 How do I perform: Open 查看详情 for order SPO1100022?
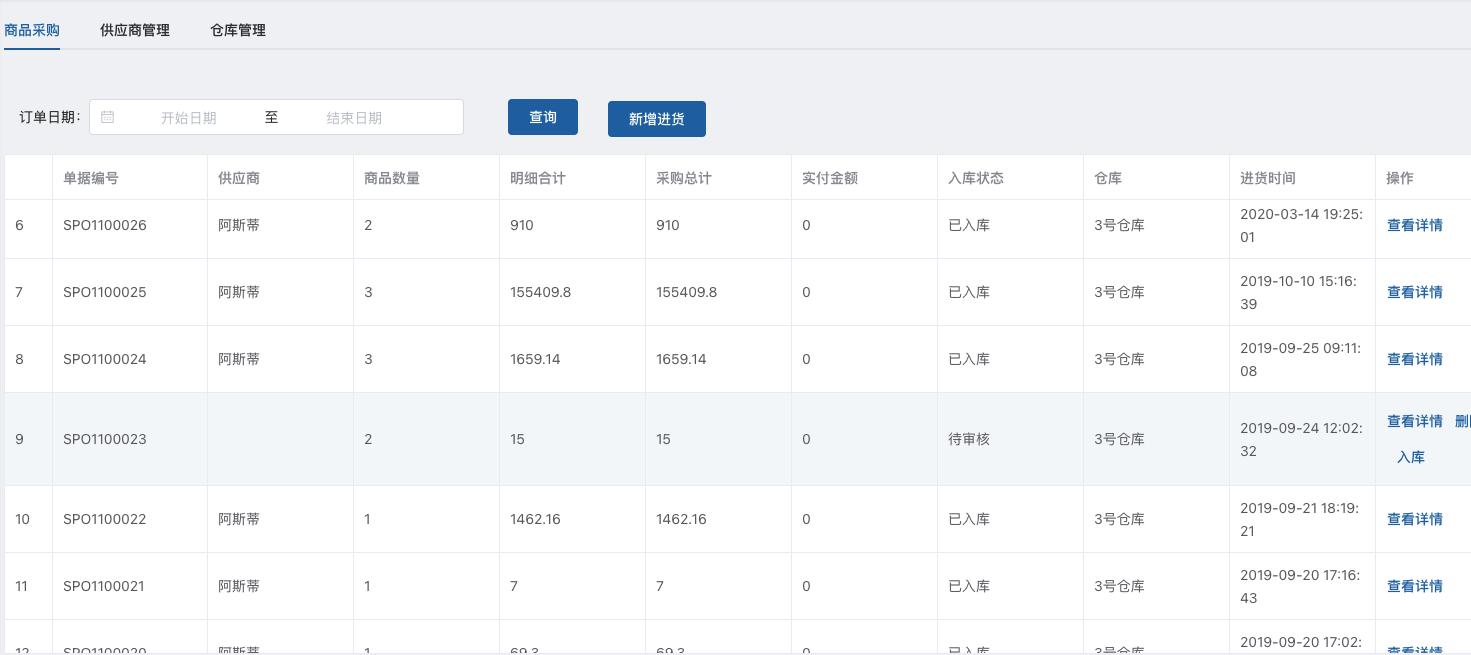point(1415,519)
